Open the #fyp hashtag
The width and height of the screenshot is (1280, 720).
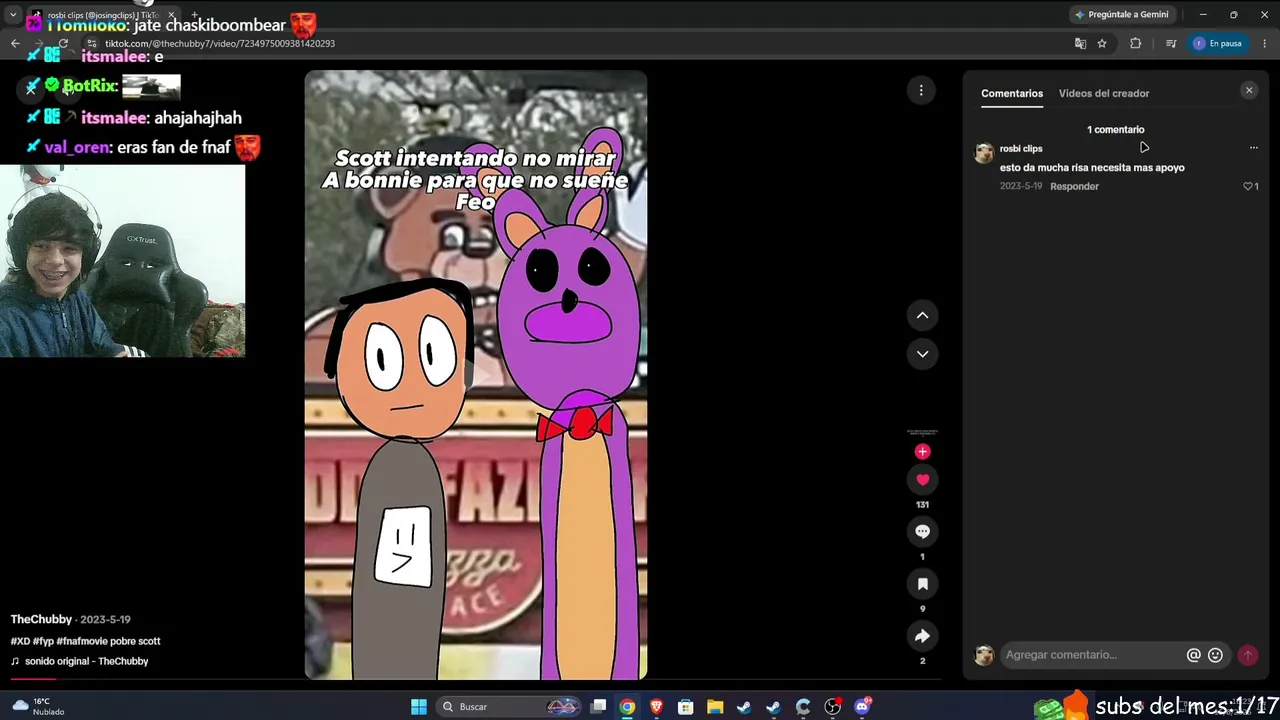click(43, 641)
